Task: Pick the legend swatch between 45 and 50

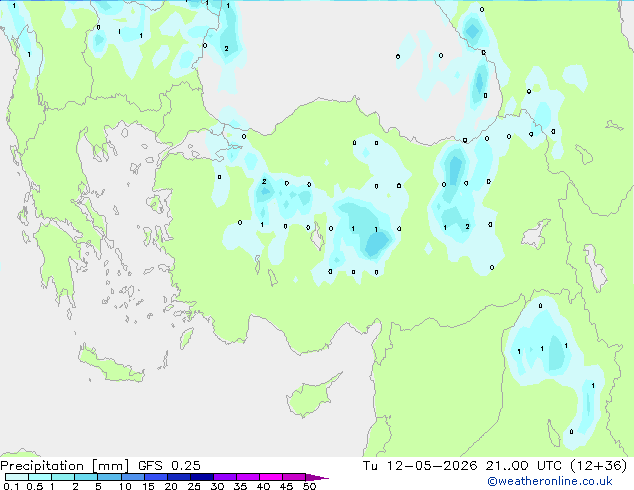Action: (x=294, y=477)
